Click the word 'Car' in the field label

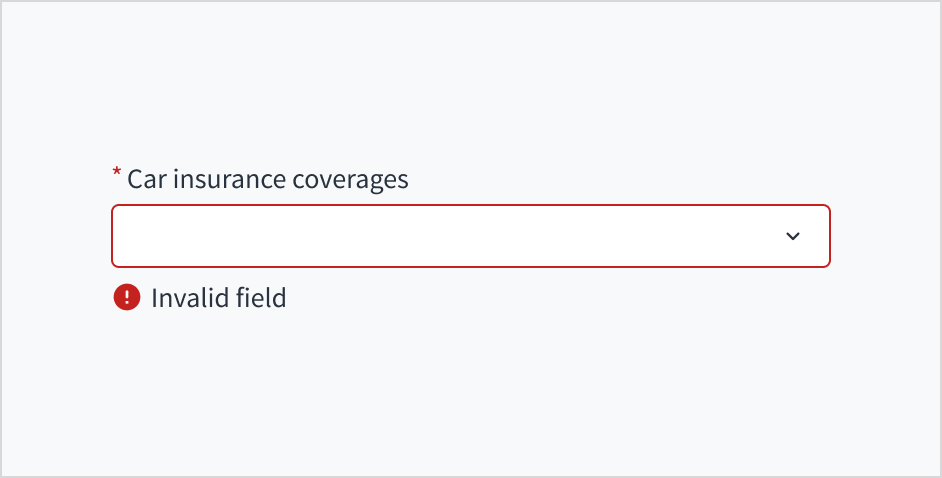point(144,179)
